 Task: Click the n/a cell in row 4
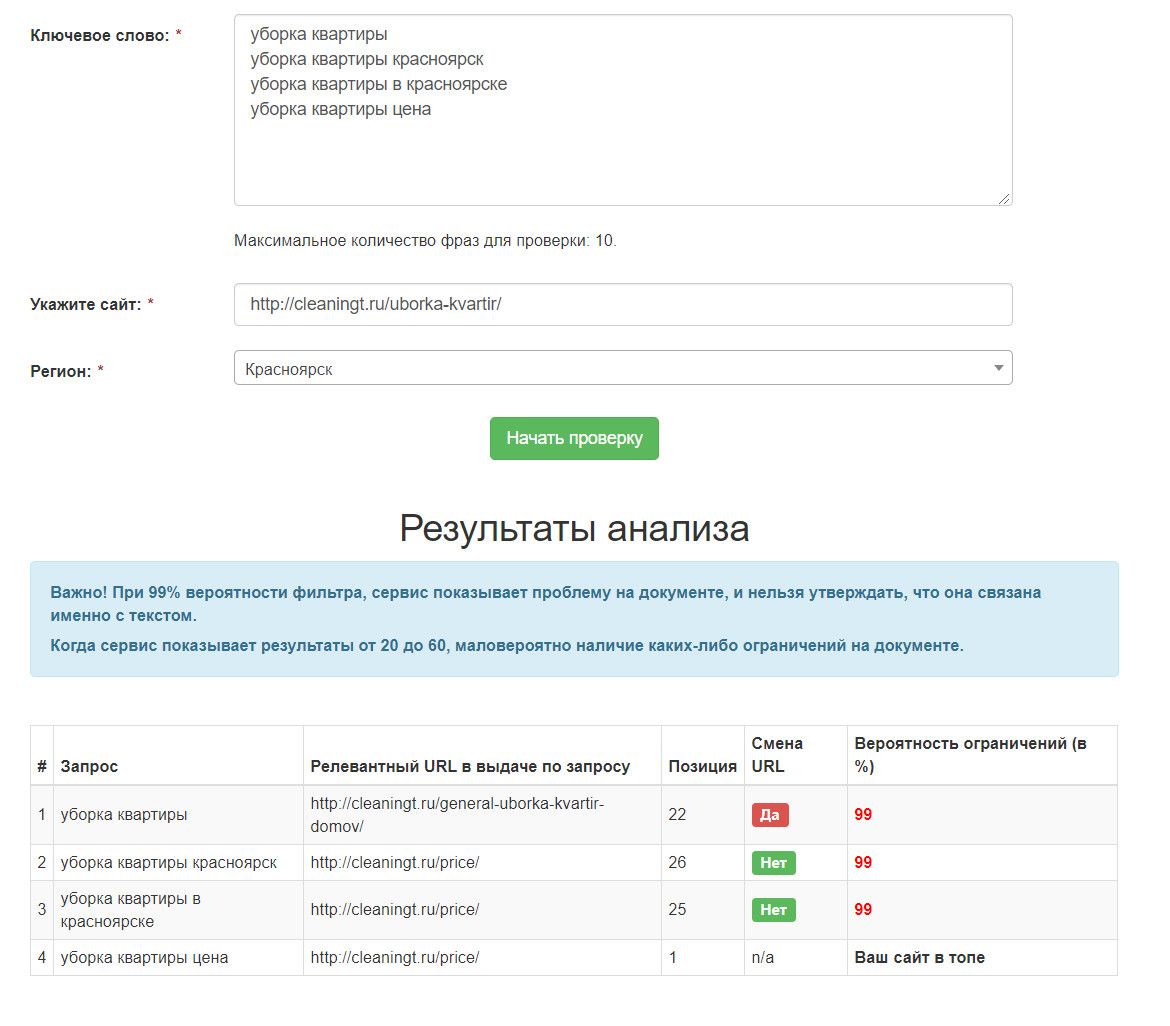(x=763, y=957)
